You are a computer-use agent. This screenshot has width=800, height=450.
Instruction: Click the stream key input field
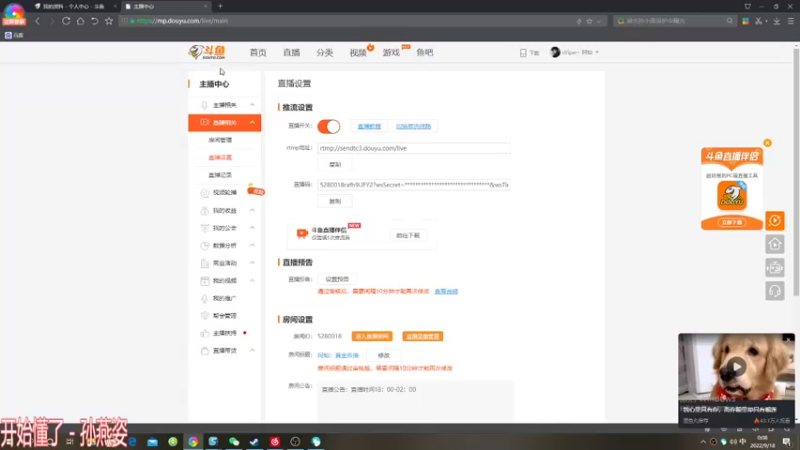[x=414, y=185]
